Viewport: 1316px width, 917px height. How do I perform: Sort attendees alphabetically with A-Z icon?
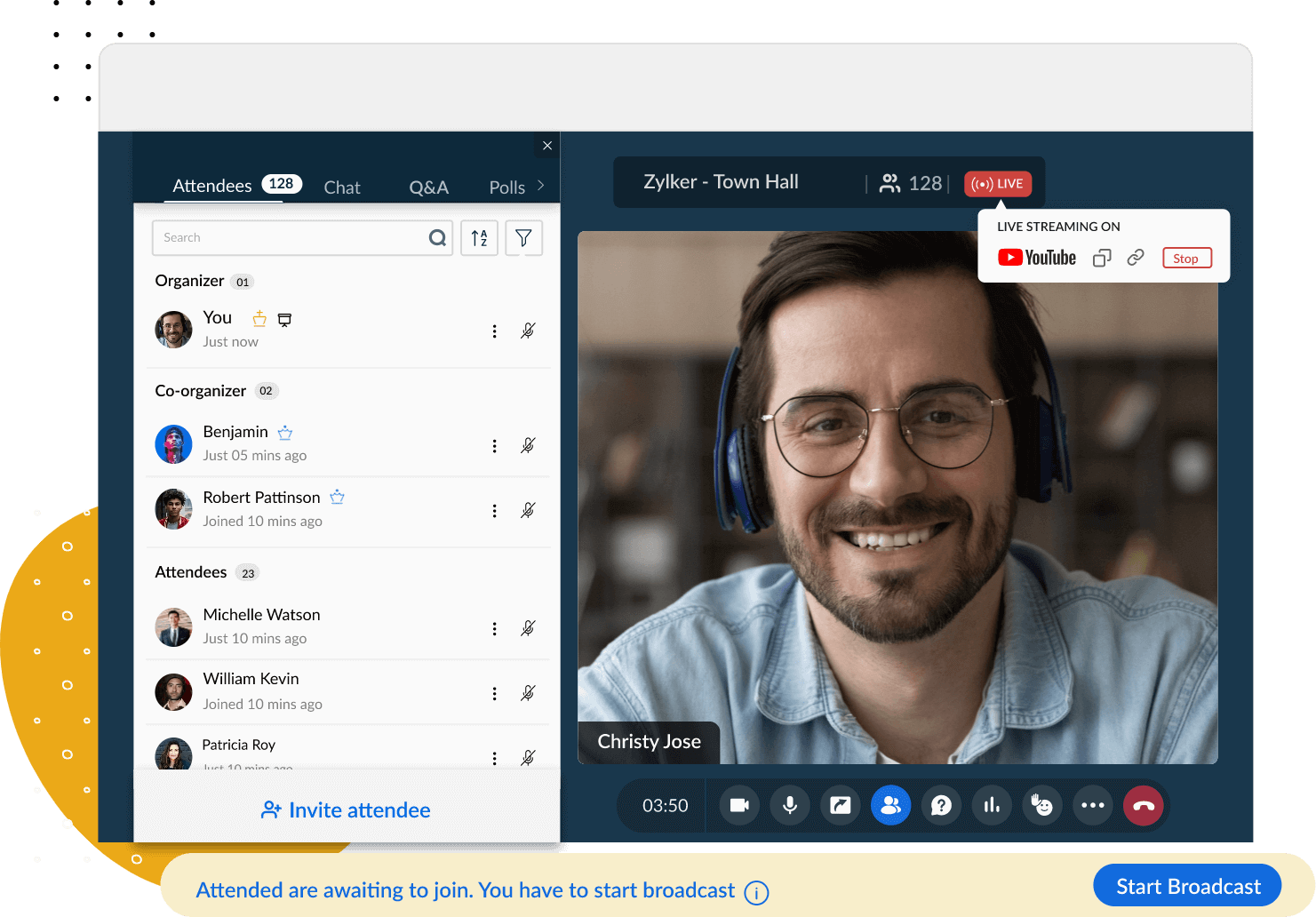(x=479, y=237)
